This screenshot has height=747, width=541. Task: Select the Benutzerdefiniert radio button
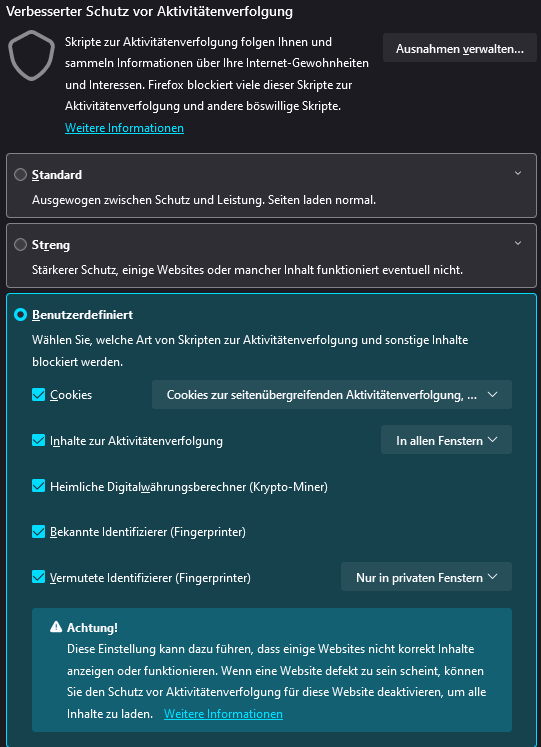coord(20,315)
